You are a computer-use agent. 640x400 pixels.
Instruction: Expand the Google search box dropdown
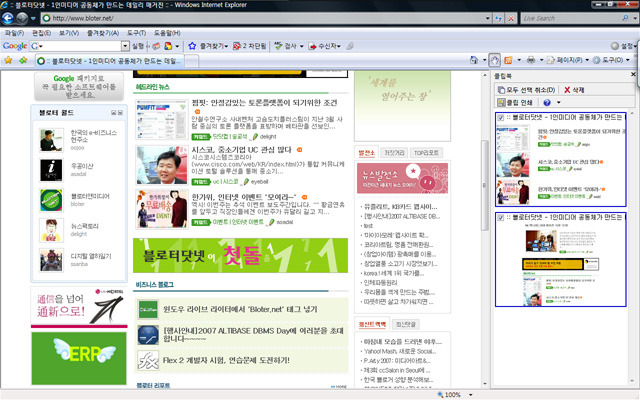click(x=125, y=46)
